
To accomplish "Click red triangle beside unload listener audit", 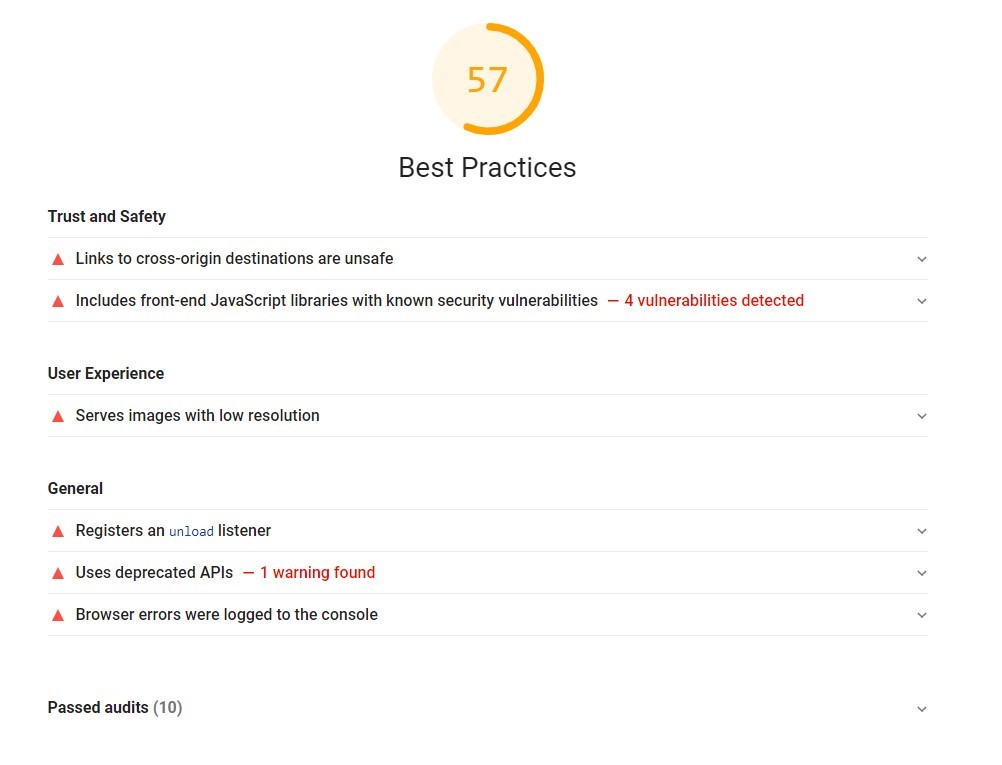I will (x=58, y=532).
